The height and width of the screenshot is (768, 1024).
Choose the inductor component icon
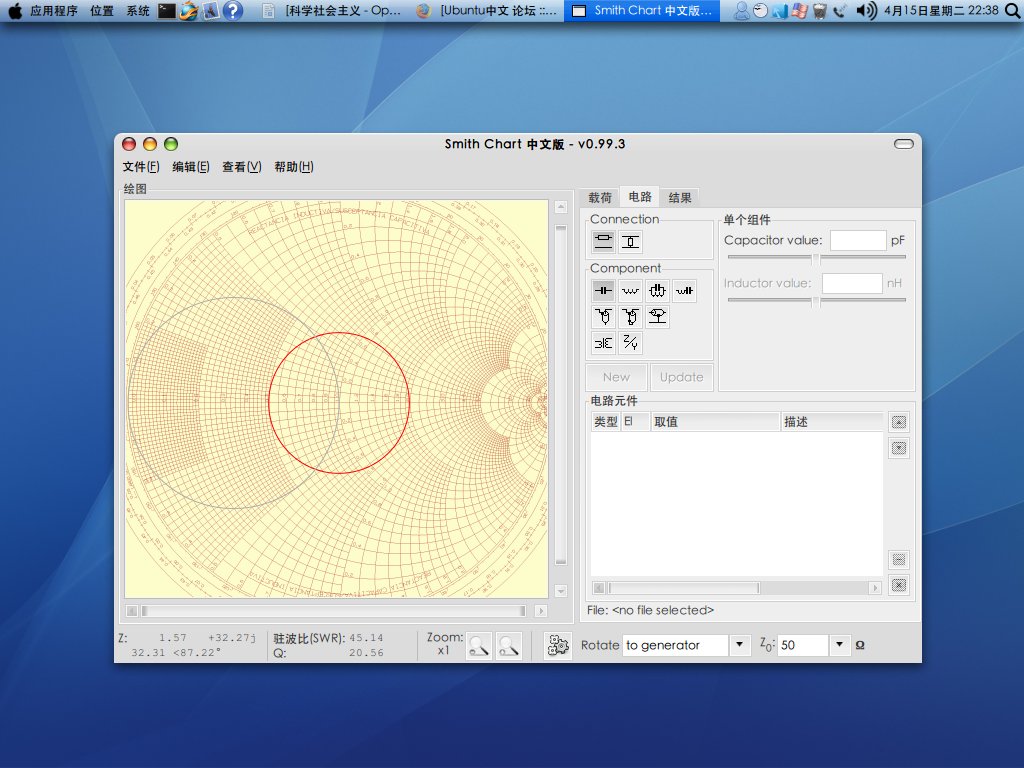(630, 291)
